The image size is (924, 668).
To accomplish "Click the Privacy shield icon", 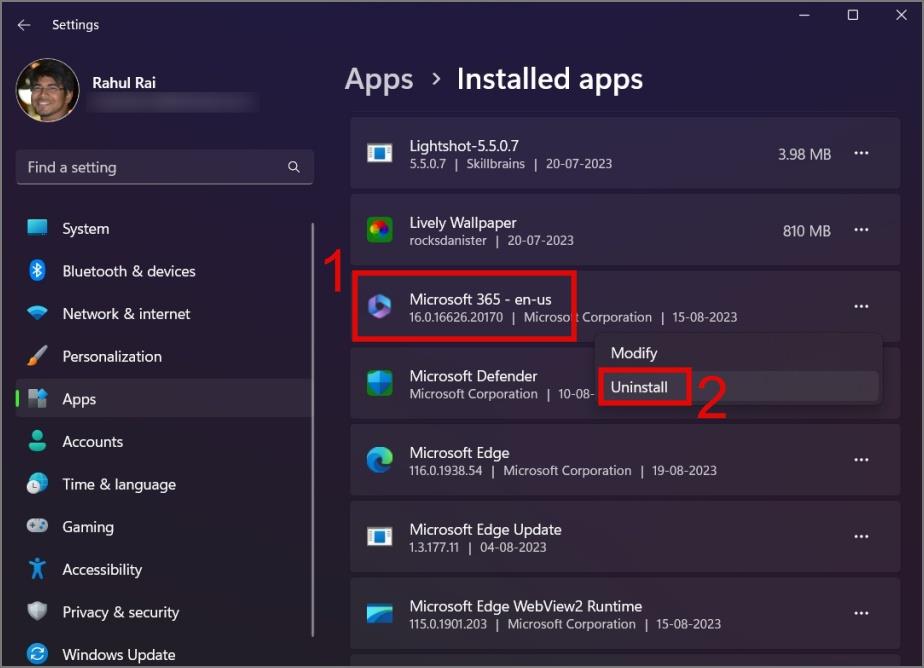I will 37,611.
